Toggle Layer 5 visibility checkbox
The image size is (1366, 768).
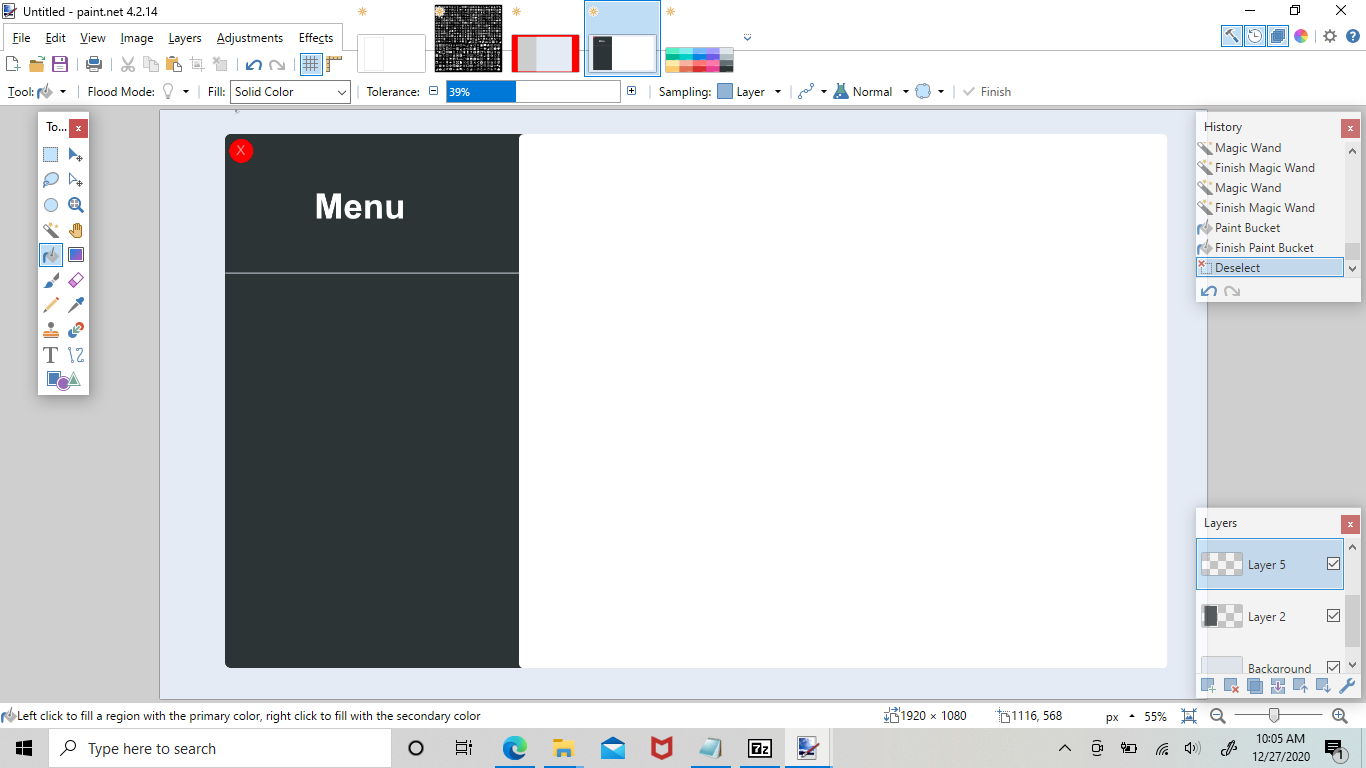coord(1333,564)
